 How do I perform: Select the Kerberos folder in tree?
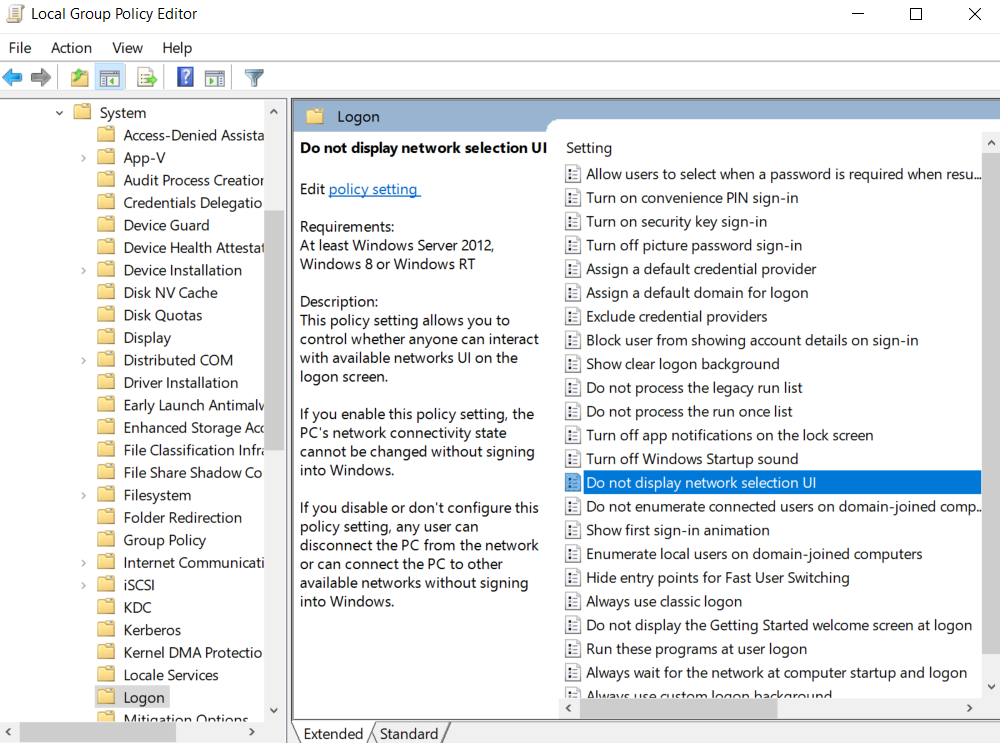(x=152, y=630)
